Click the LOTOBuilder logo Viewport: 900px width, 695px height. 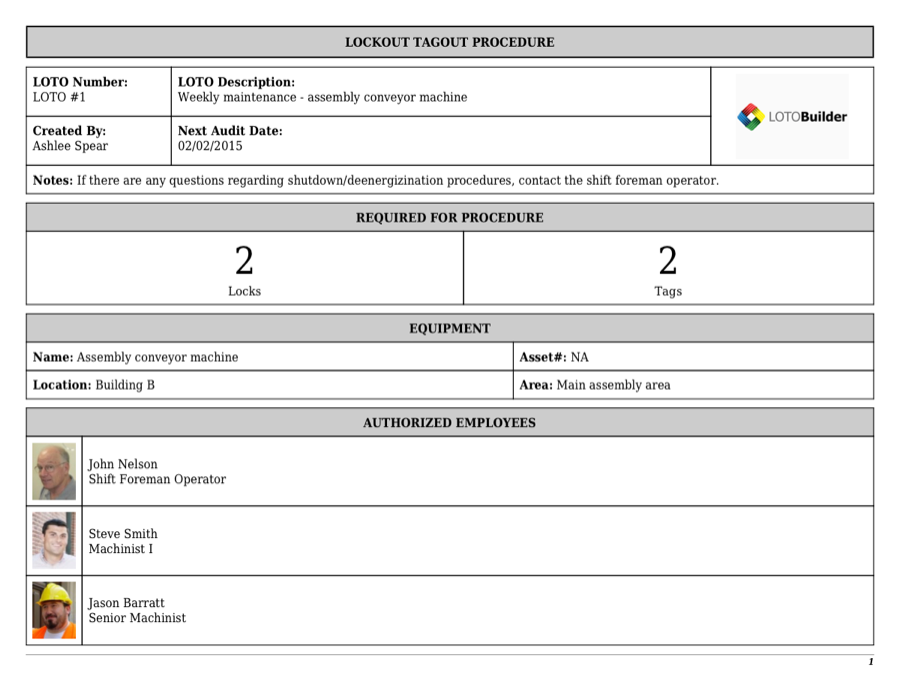tap(791, 116)
